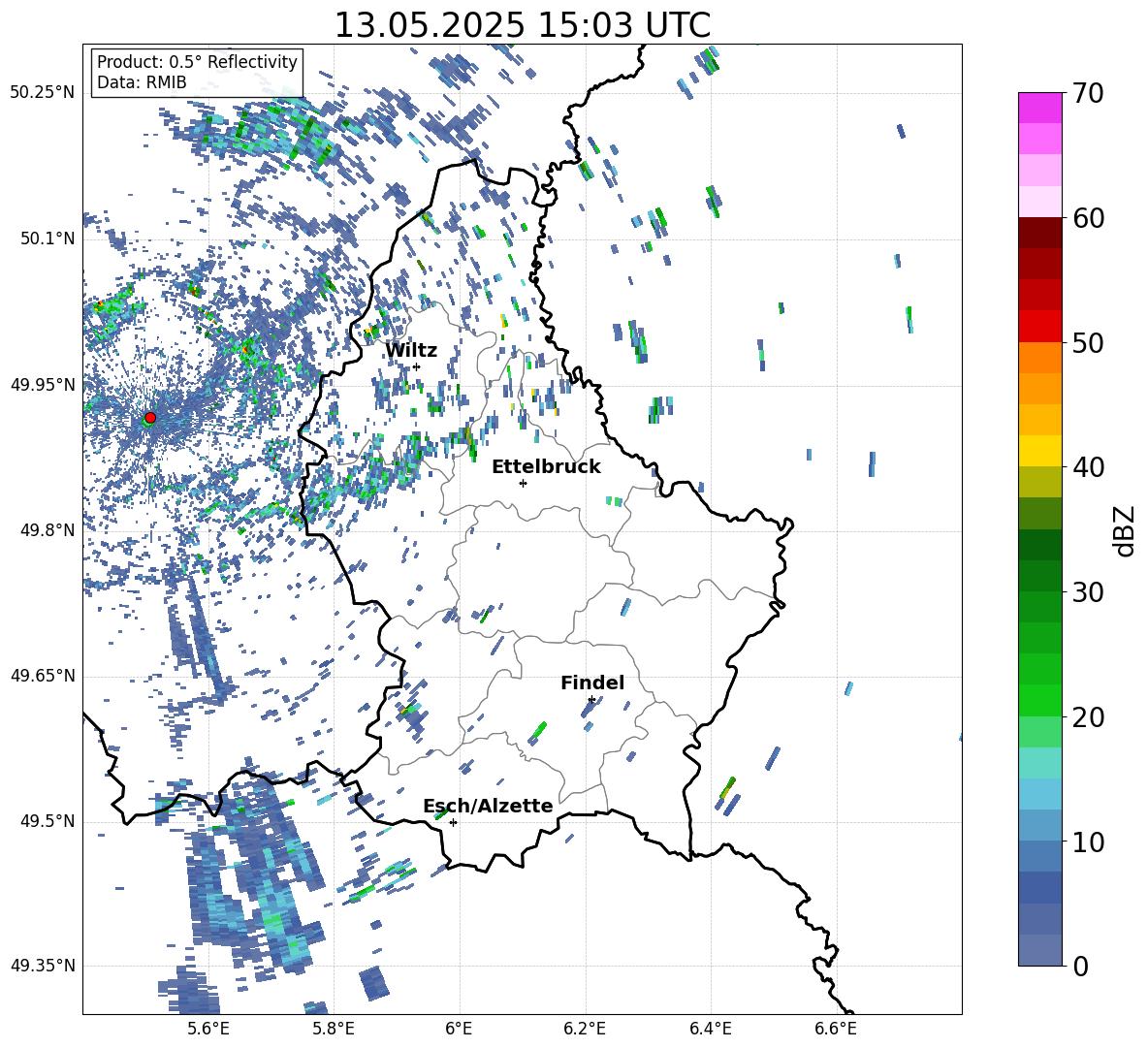Click the 10 tick on colorbar
This screenshot has width=1148, height=1048.
pos(1088,842)
